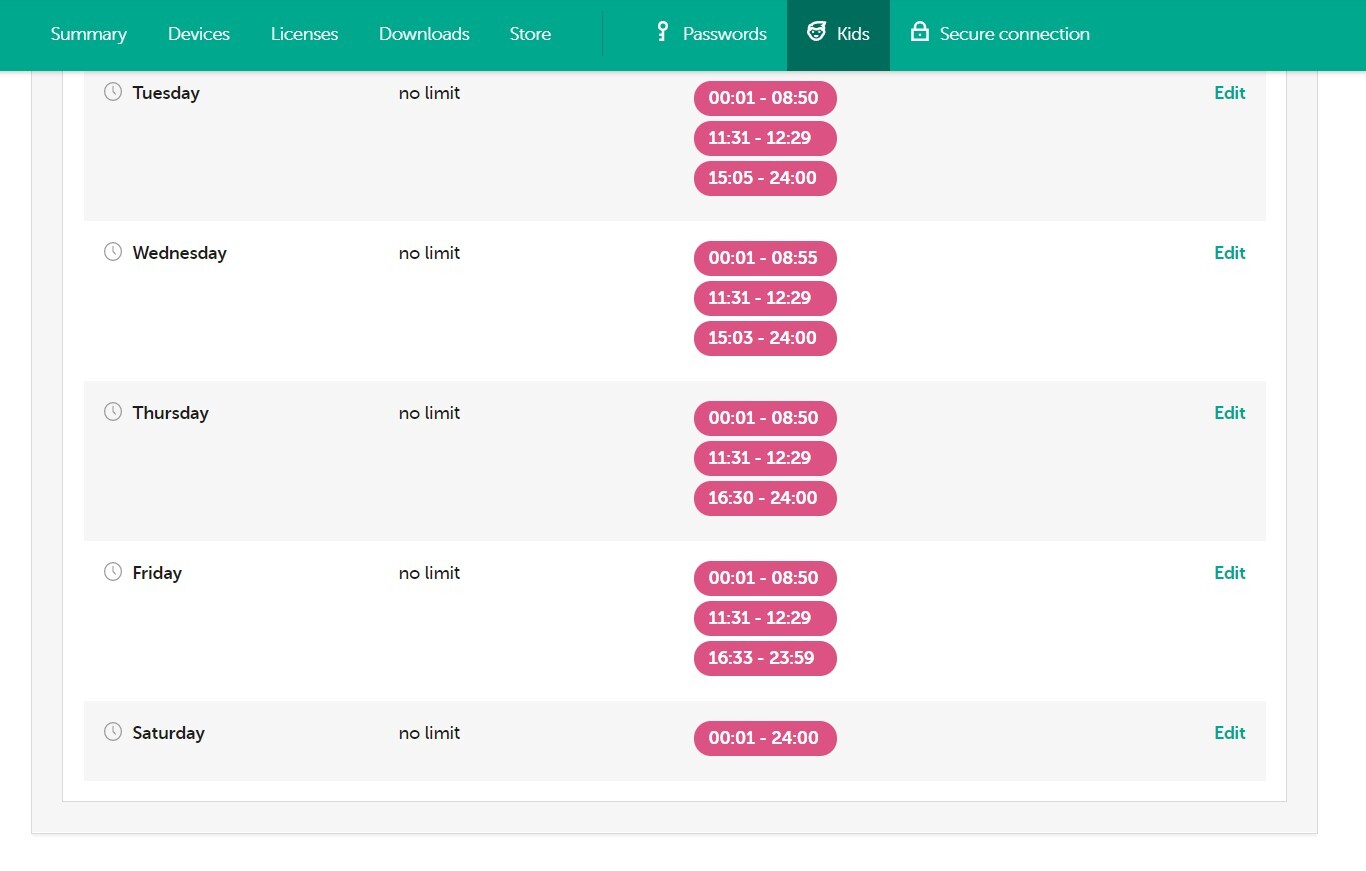This screenshot has width=1366, height=871.
Task: Click the Secure connection lock icon
Action: coord(919,32)
